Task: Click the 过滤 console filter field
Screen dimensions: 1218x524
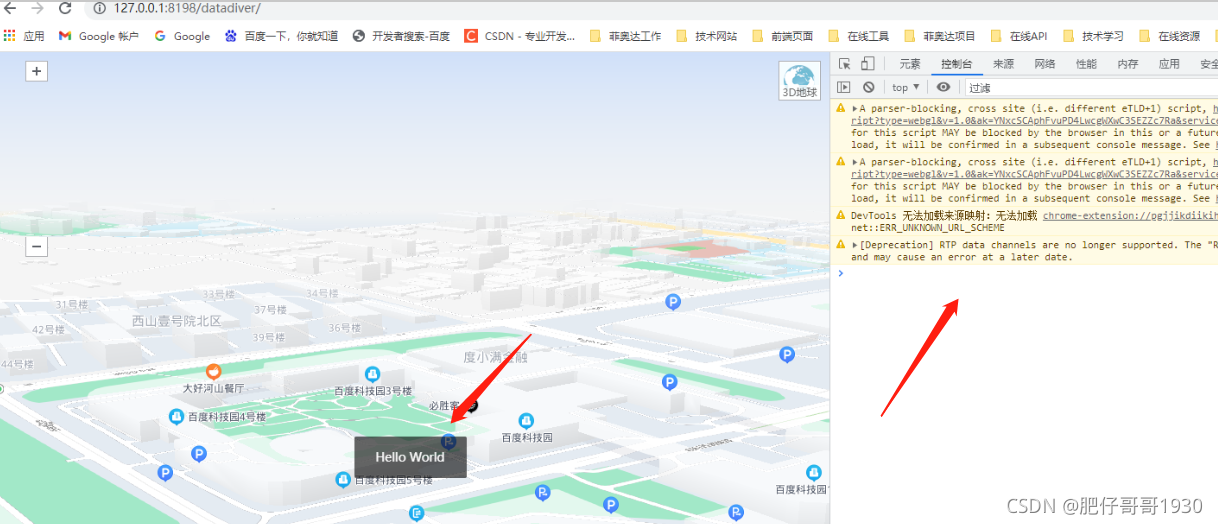Action: (1090, 87)
